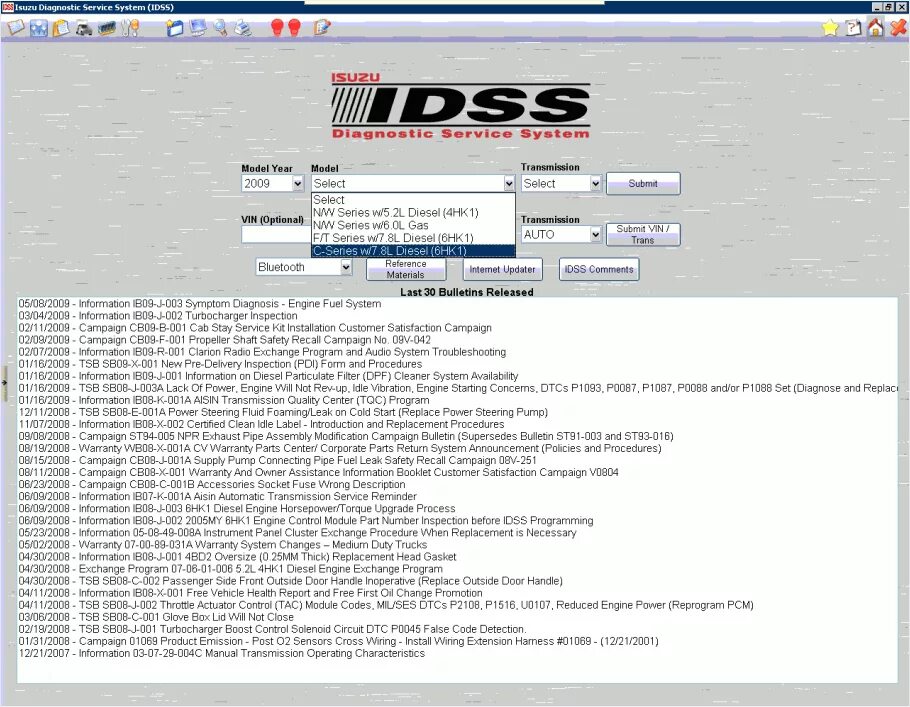Click the Home house icon
This screenshot has height=707, width=910.
coord(876,27)
